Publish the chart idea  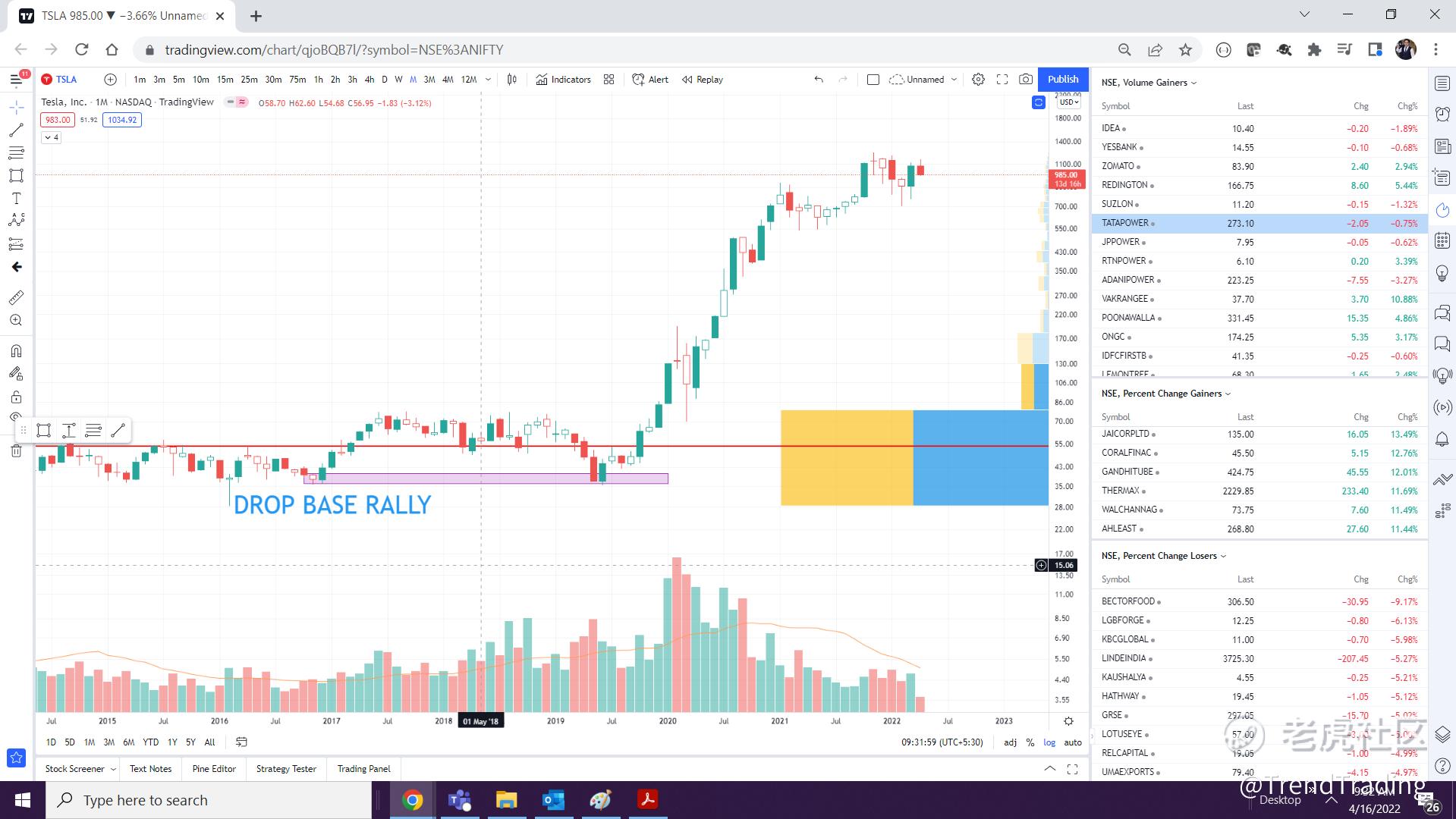tap(1063, 80)
